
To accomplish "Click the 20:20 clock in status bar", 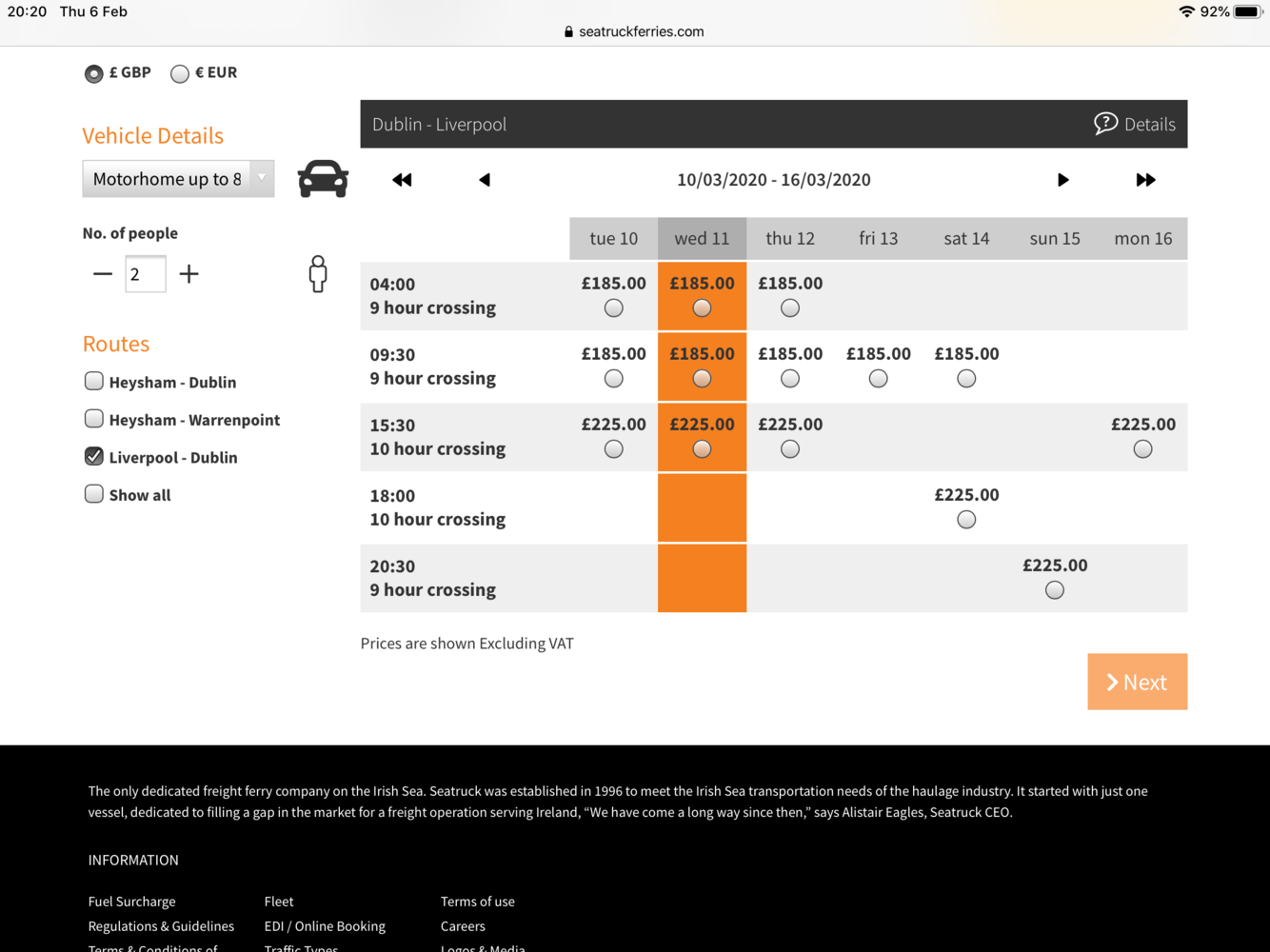I will click(27, 11).
